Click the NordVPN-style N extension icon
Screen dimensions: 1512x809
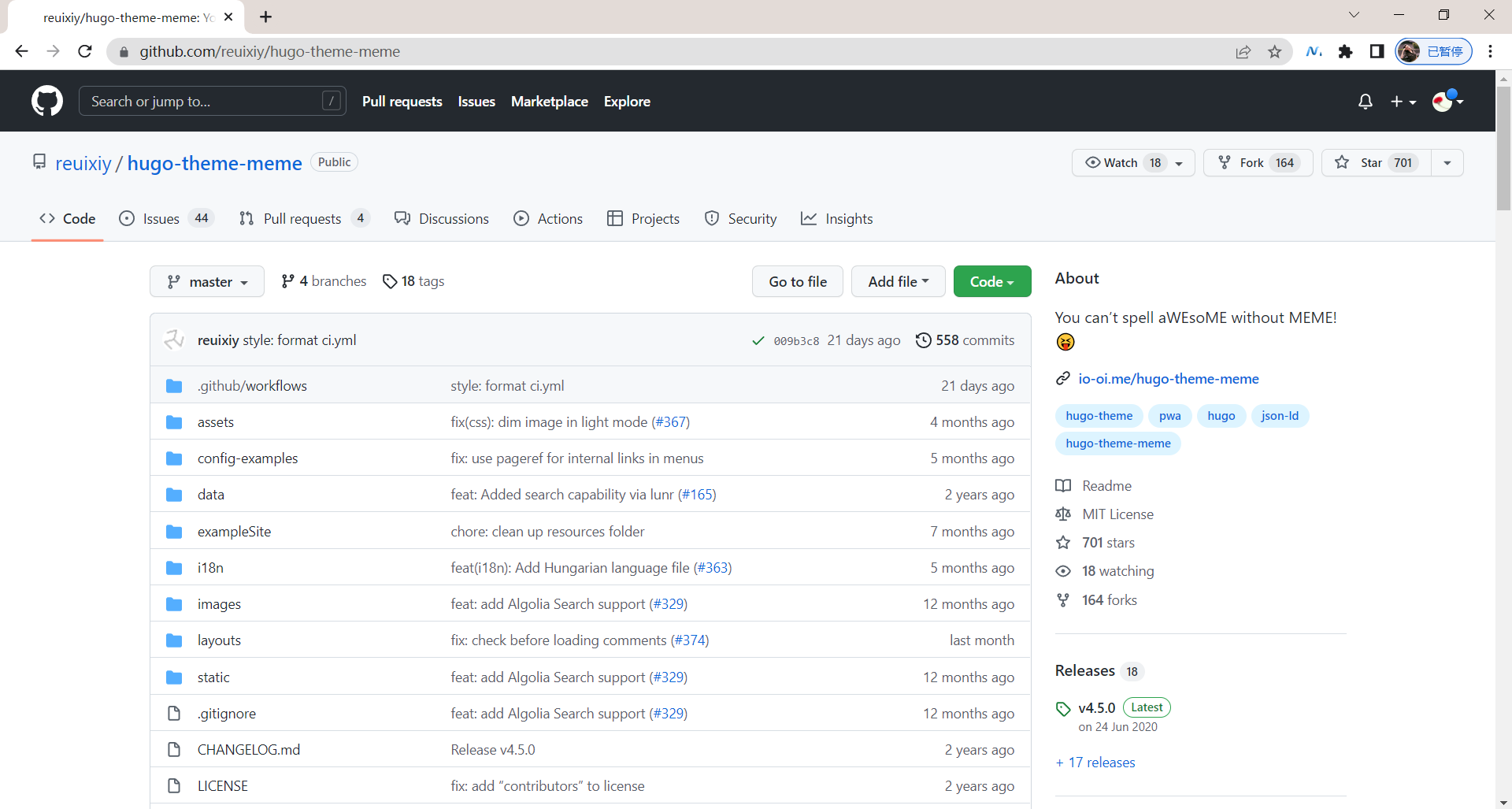pyautogui.click(x=1314, y=51)
